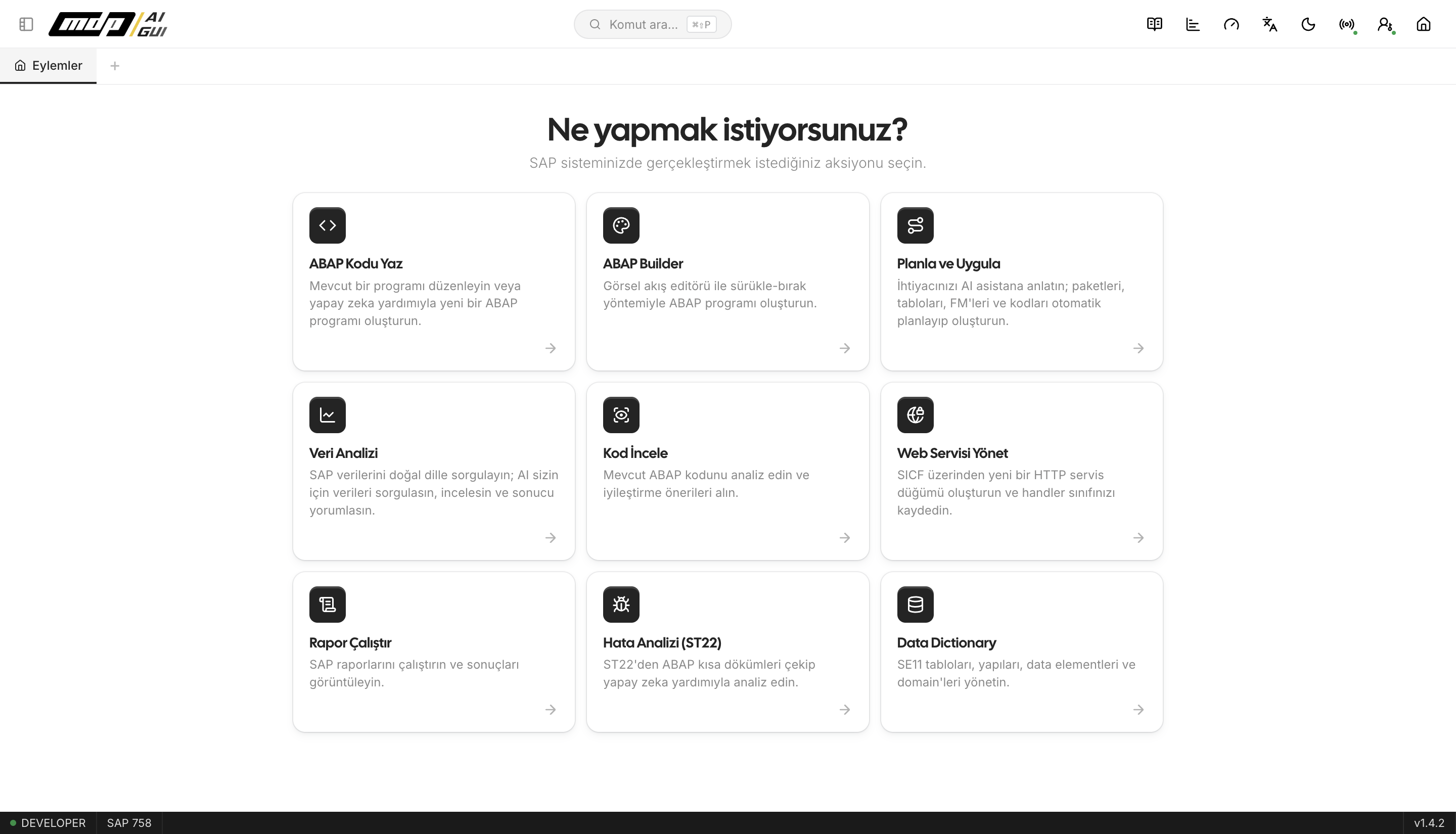Screen dimensions: 1456x834
Task: Toggle the sidebar panel icon
Action: click(26, 24)
